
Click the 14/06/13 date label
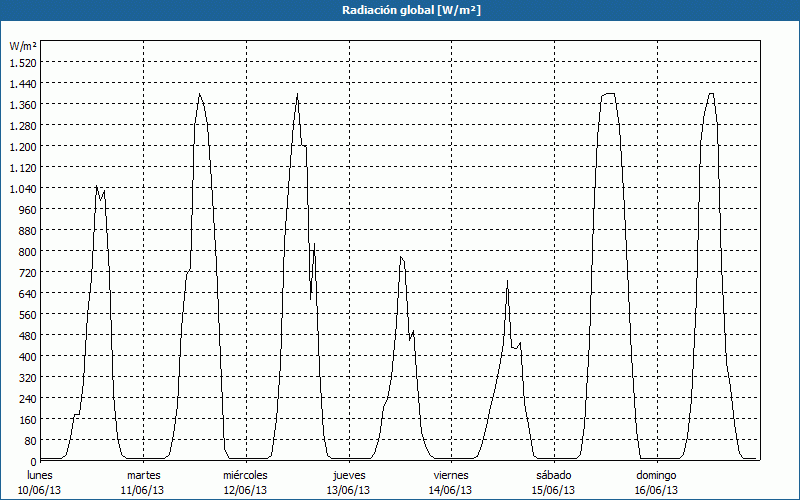pos(451,490)
